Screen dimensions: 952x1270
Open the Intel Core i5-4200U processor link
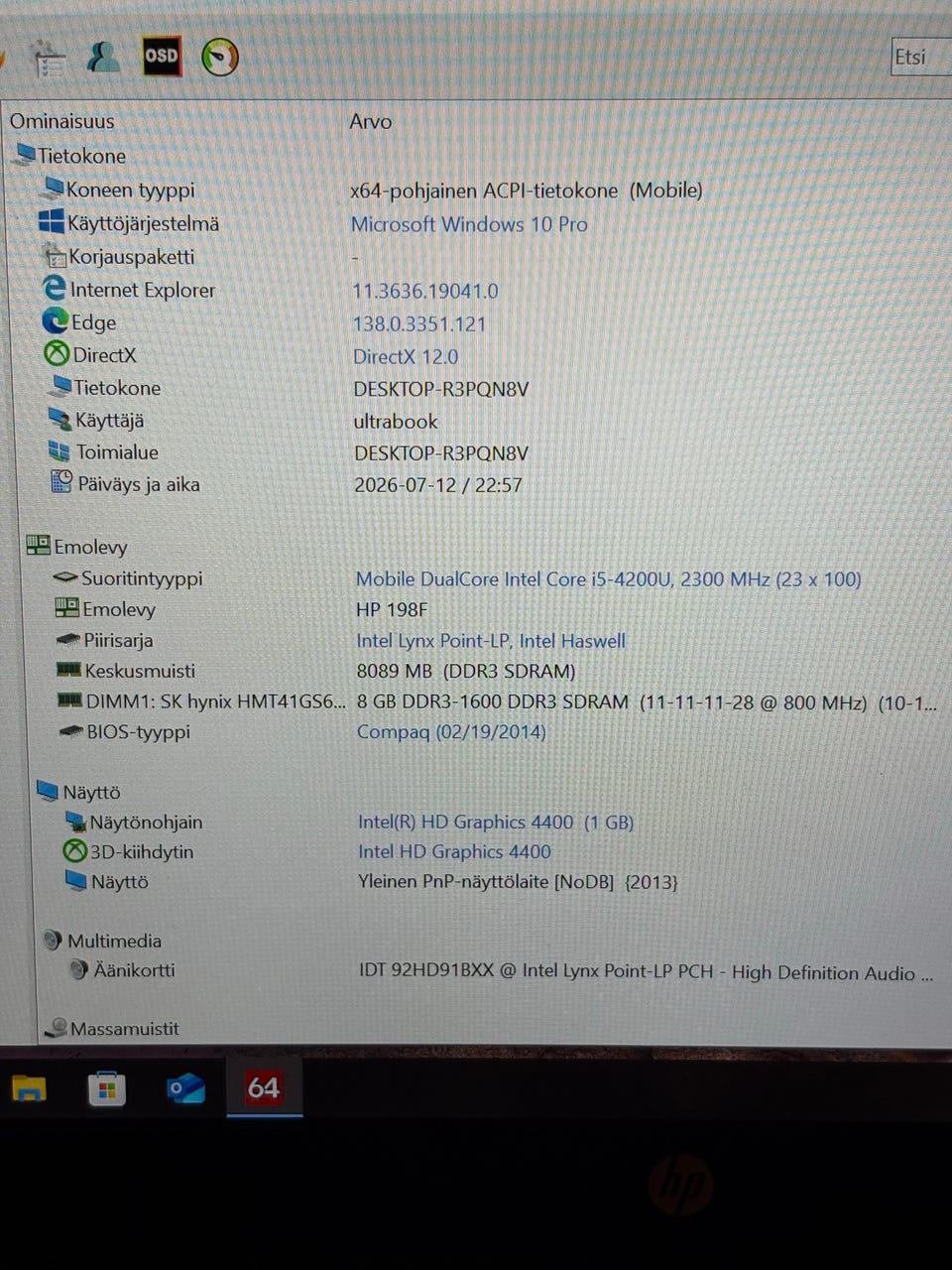(608, 578)
